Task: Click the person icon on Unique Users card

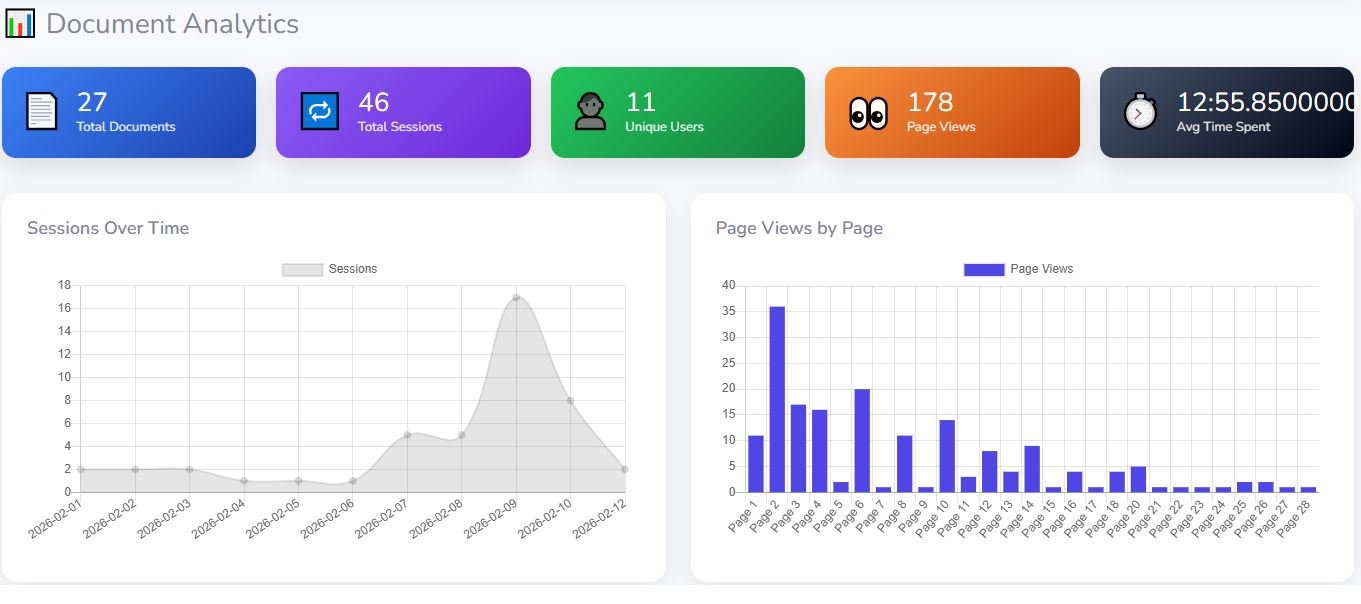Action: tap(589, 110)
